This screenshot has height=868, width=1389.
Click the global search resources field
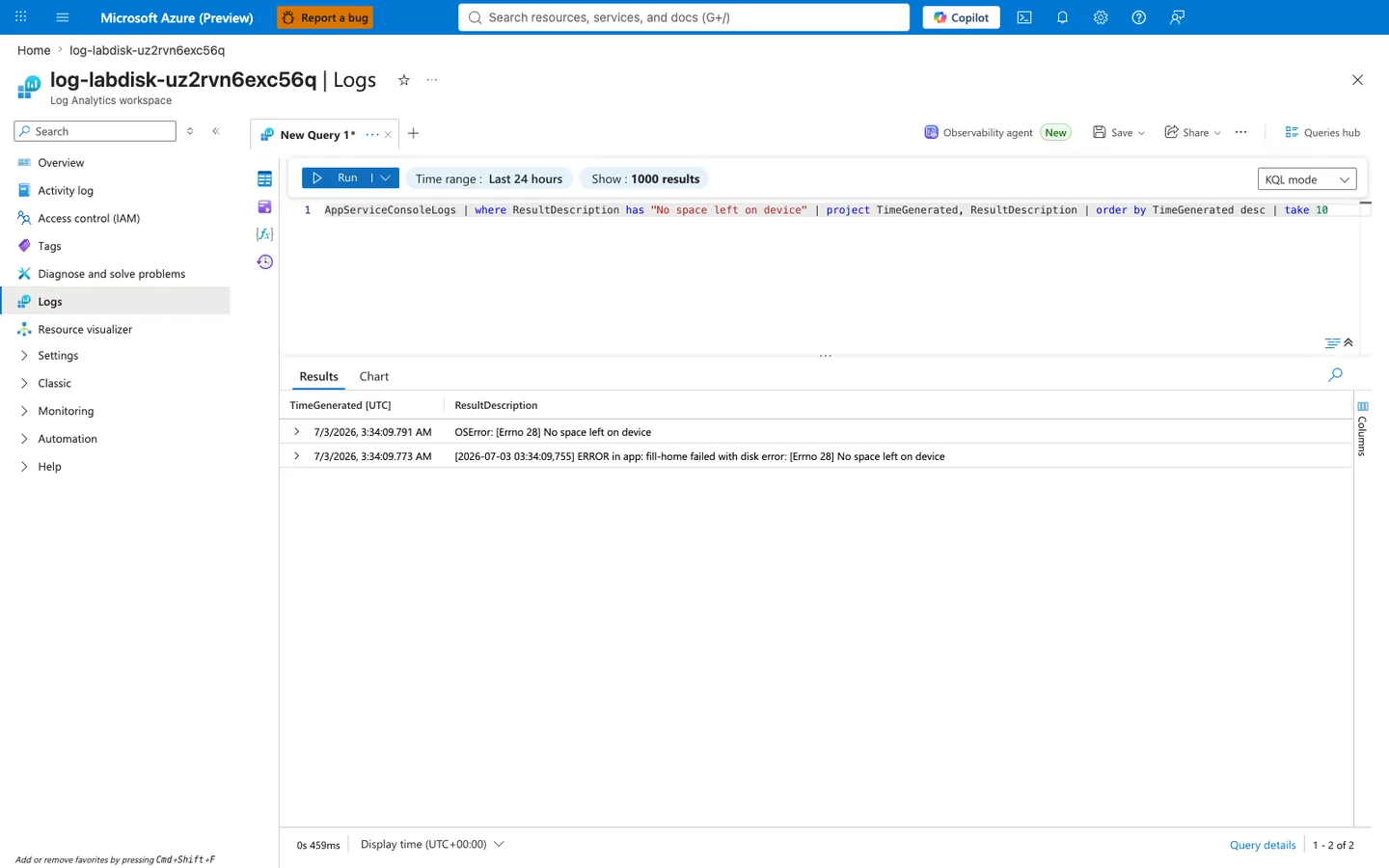pyautogui.click(x=684, y=17)
